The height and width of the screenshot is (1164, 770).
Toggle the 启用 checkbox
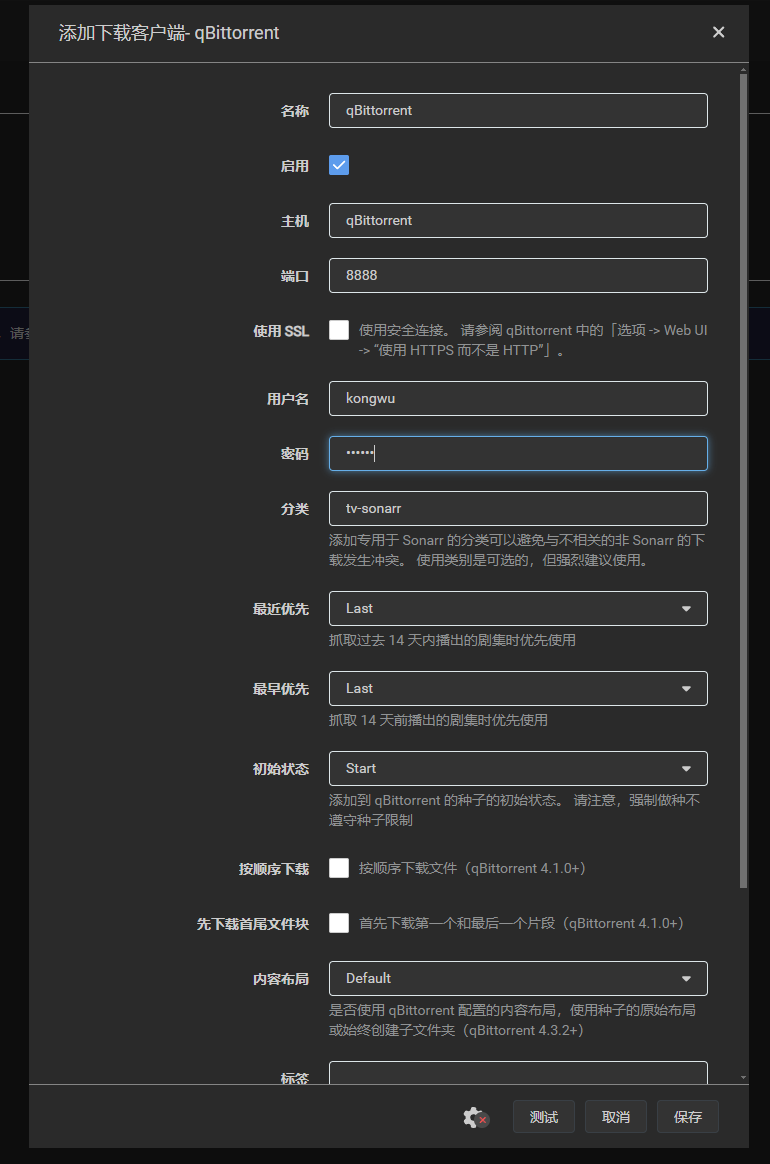coord(339,165)
